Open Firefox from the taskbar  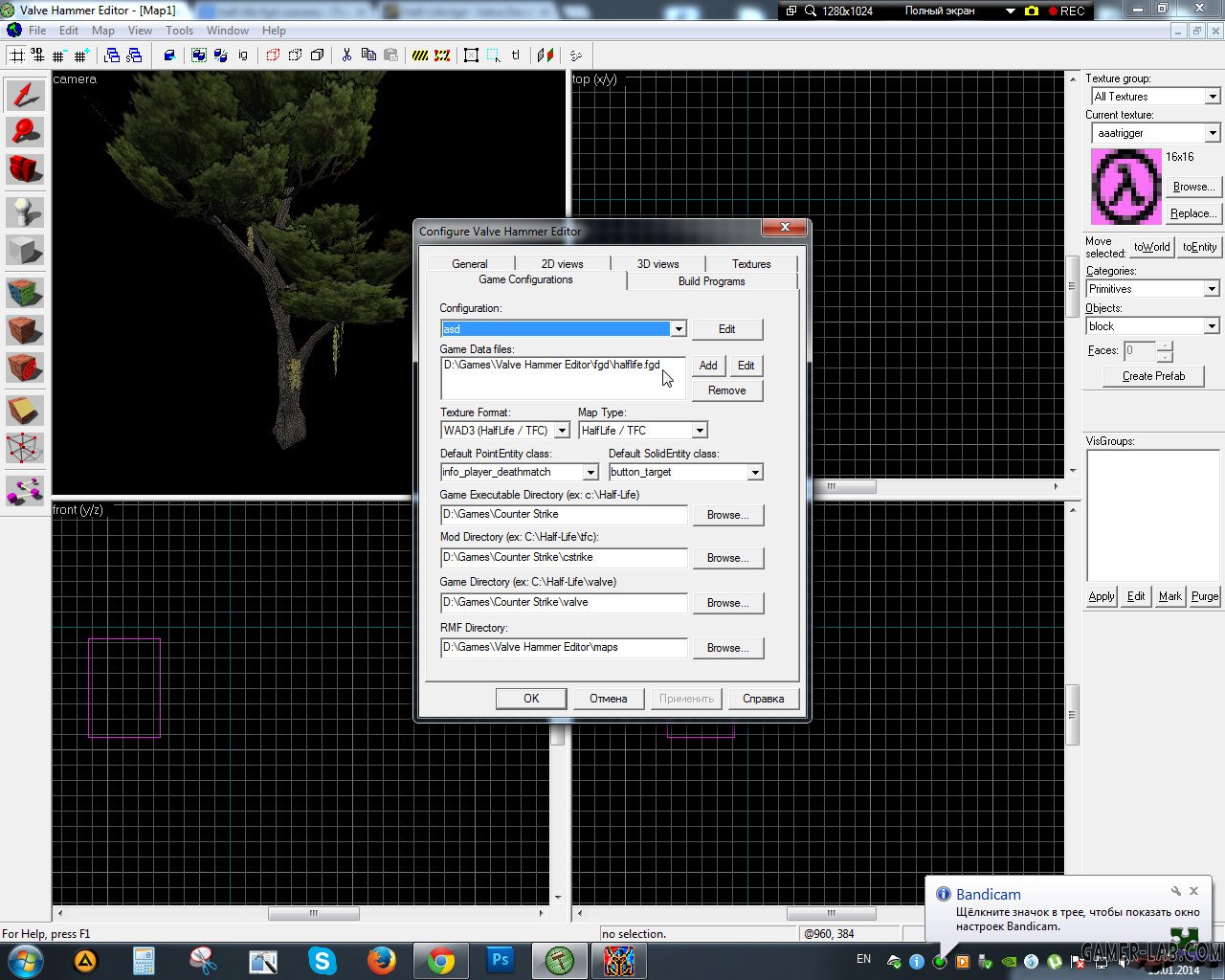coord(382,960)
